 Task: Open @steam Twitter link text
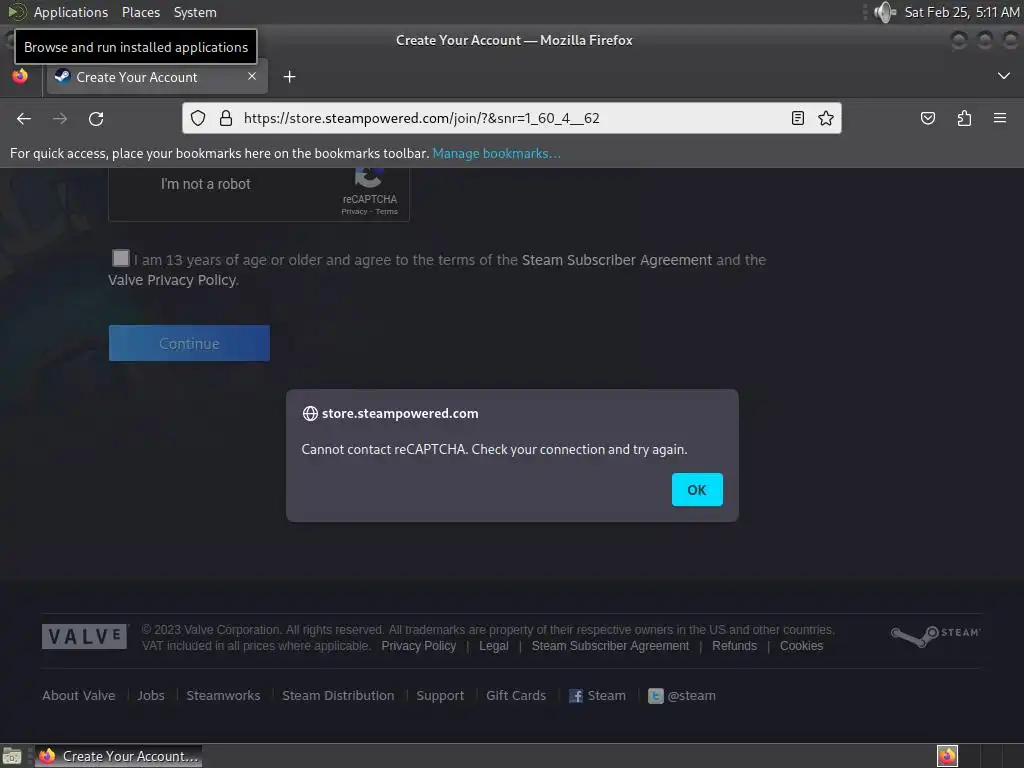(692, 696)
